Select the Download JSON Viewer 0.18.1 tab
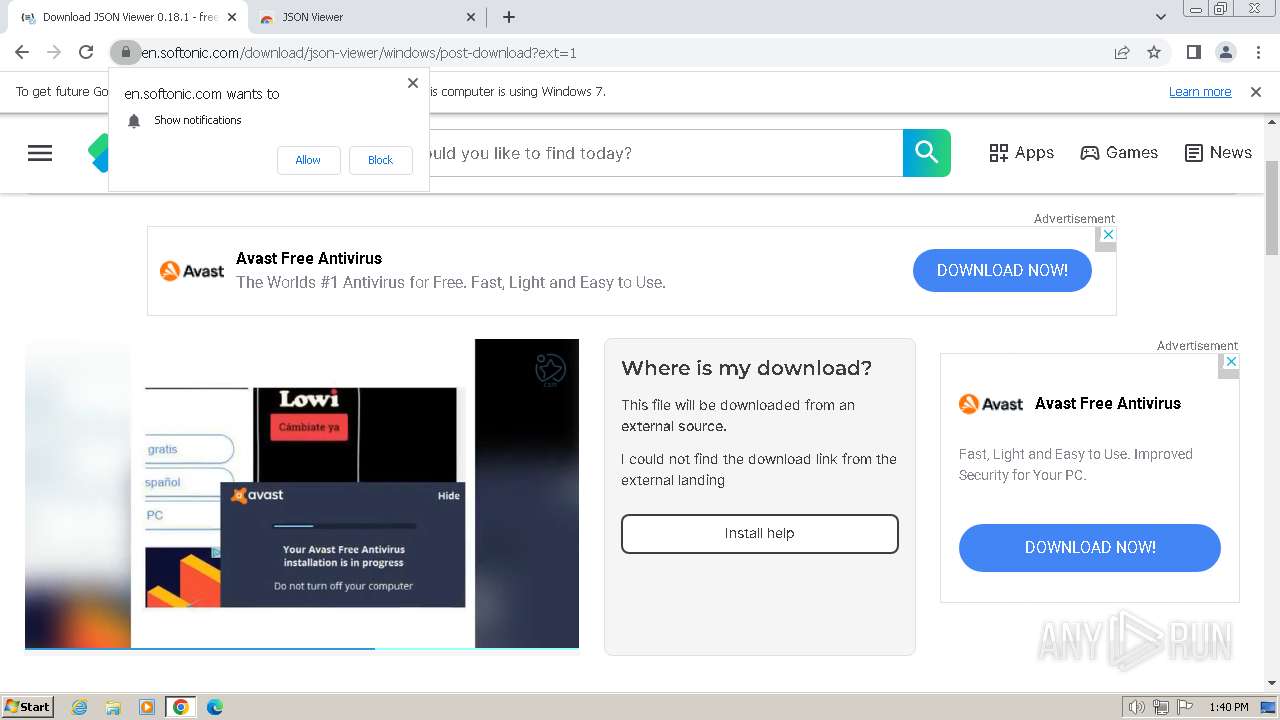 click(x=128, y=17)
